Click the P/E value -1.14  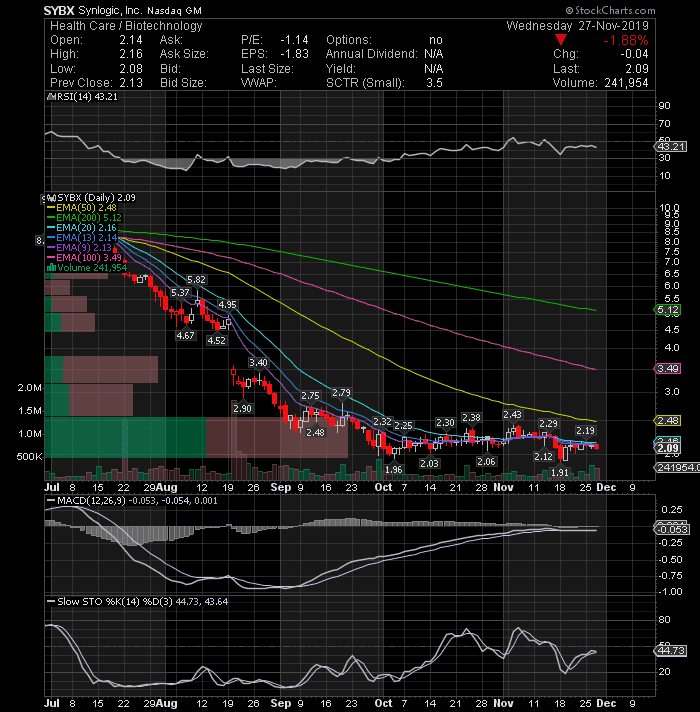coord(294,40)
